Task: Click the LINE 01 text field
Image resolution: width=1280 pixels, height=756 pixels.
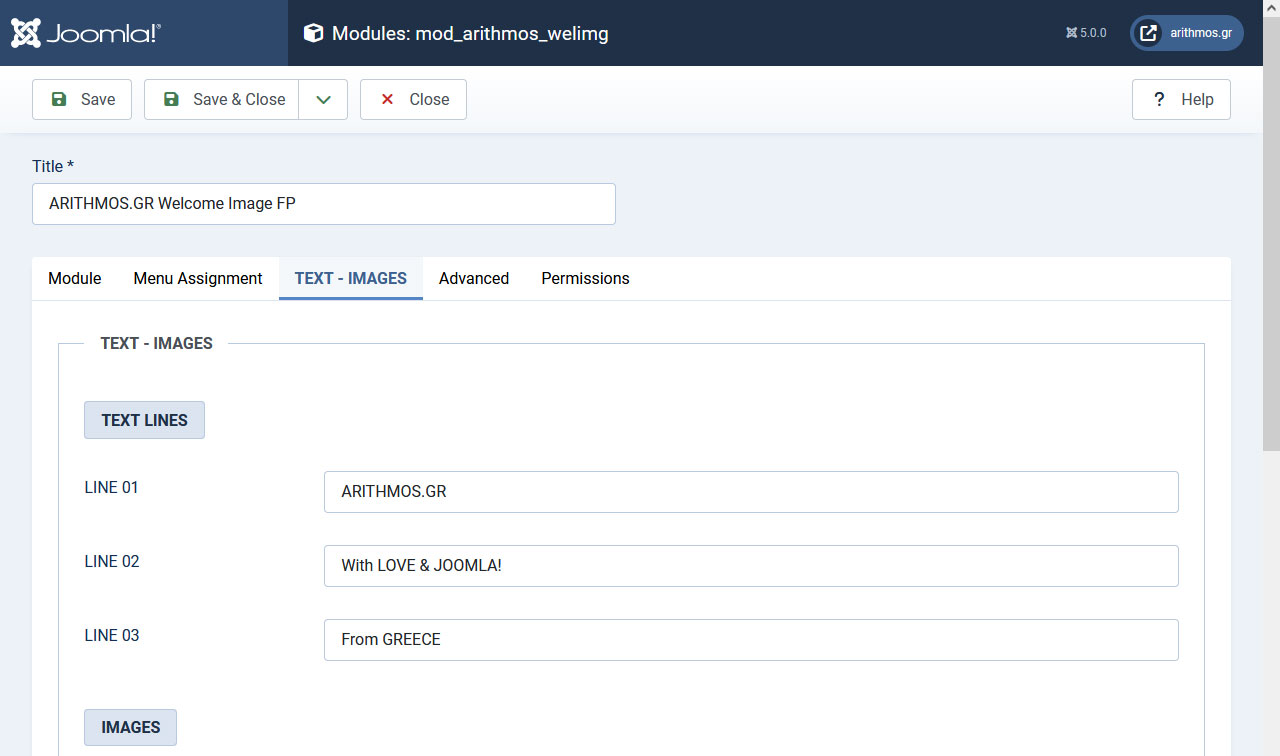Action: [751, 492]
